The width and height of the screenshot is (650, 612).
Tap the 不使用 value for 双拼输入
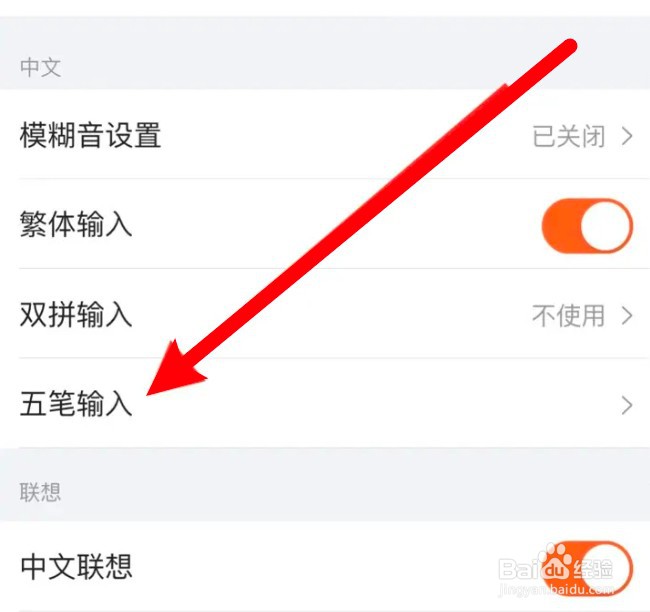point(569,316)
